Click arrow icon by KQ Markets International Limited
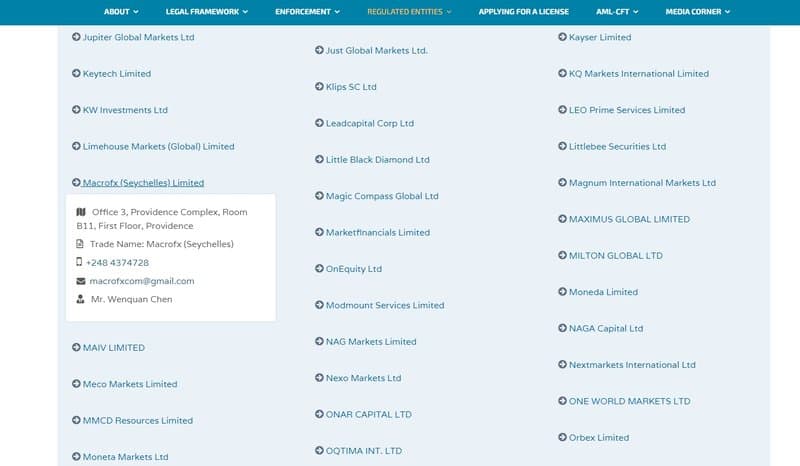Viewport: 800px width, 466px height. [x=562, y=73]
